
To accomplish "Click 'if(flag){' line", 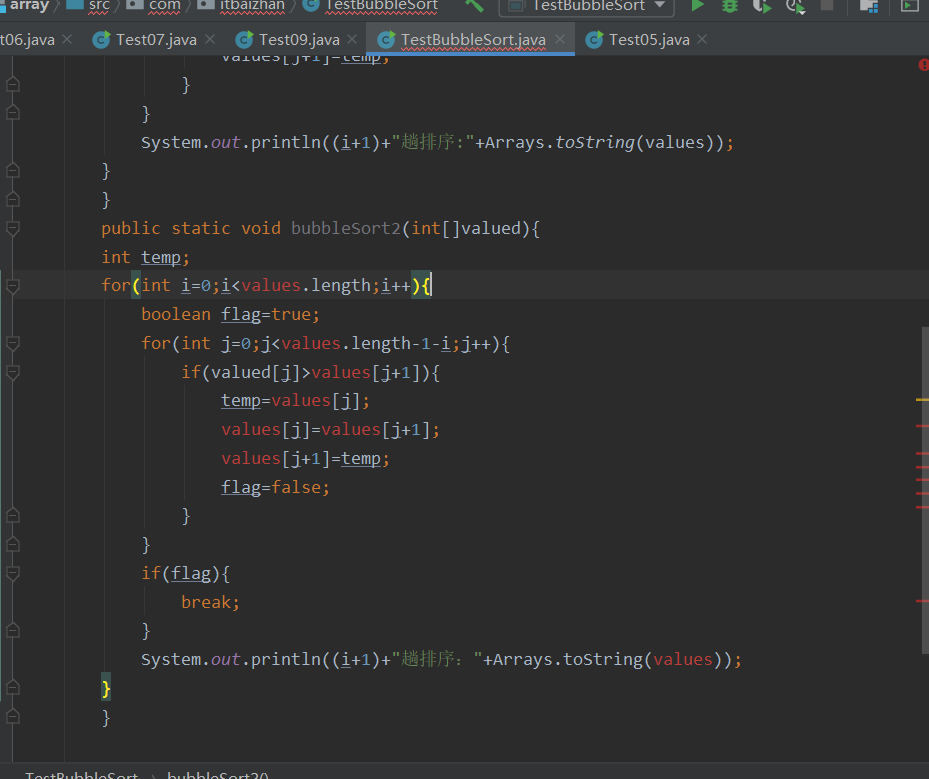I will [185, 573].
